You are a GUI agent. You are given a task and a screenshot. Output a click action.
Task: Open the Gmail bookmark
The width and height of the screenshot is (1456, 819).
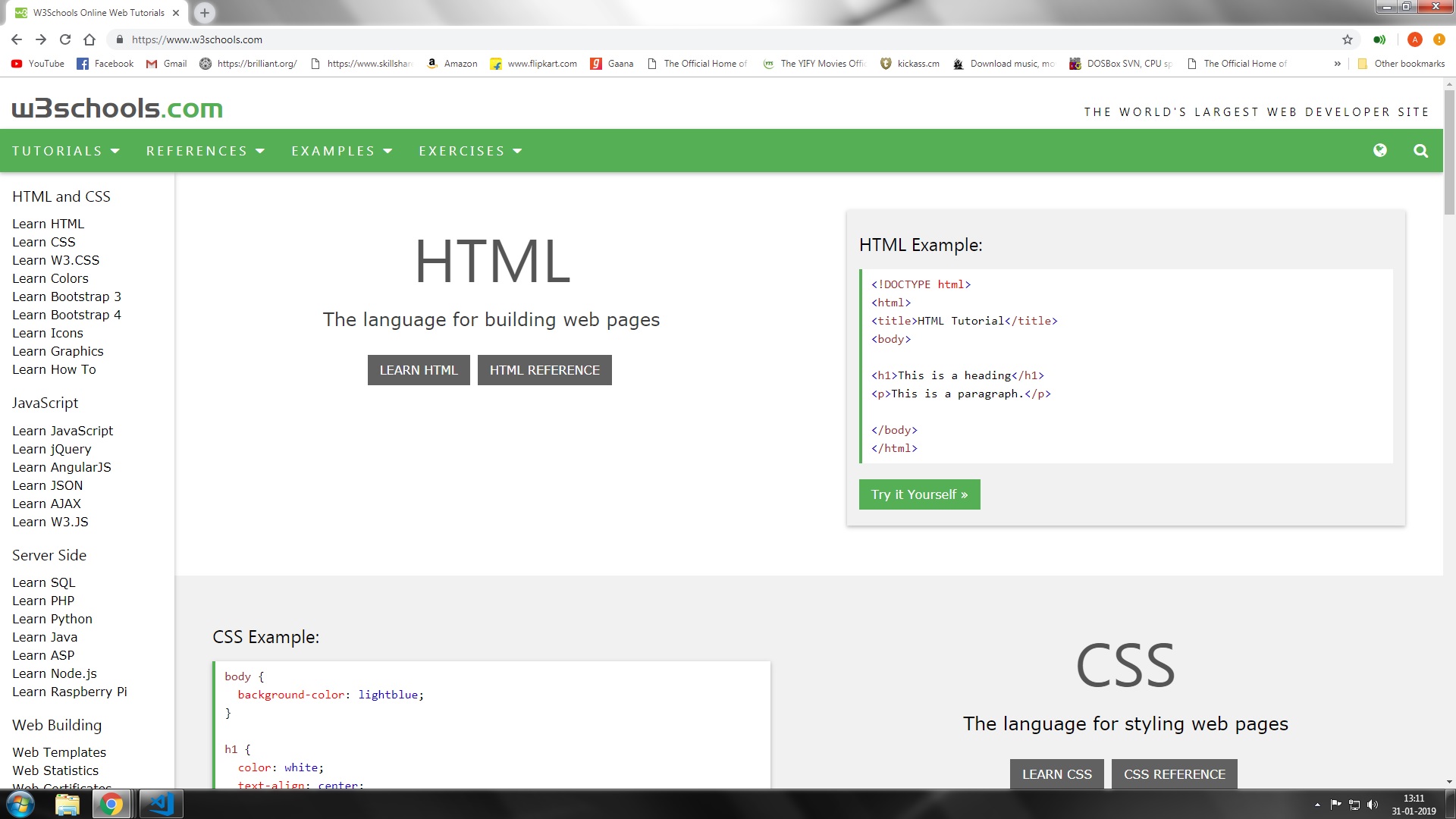pos(167,64)
